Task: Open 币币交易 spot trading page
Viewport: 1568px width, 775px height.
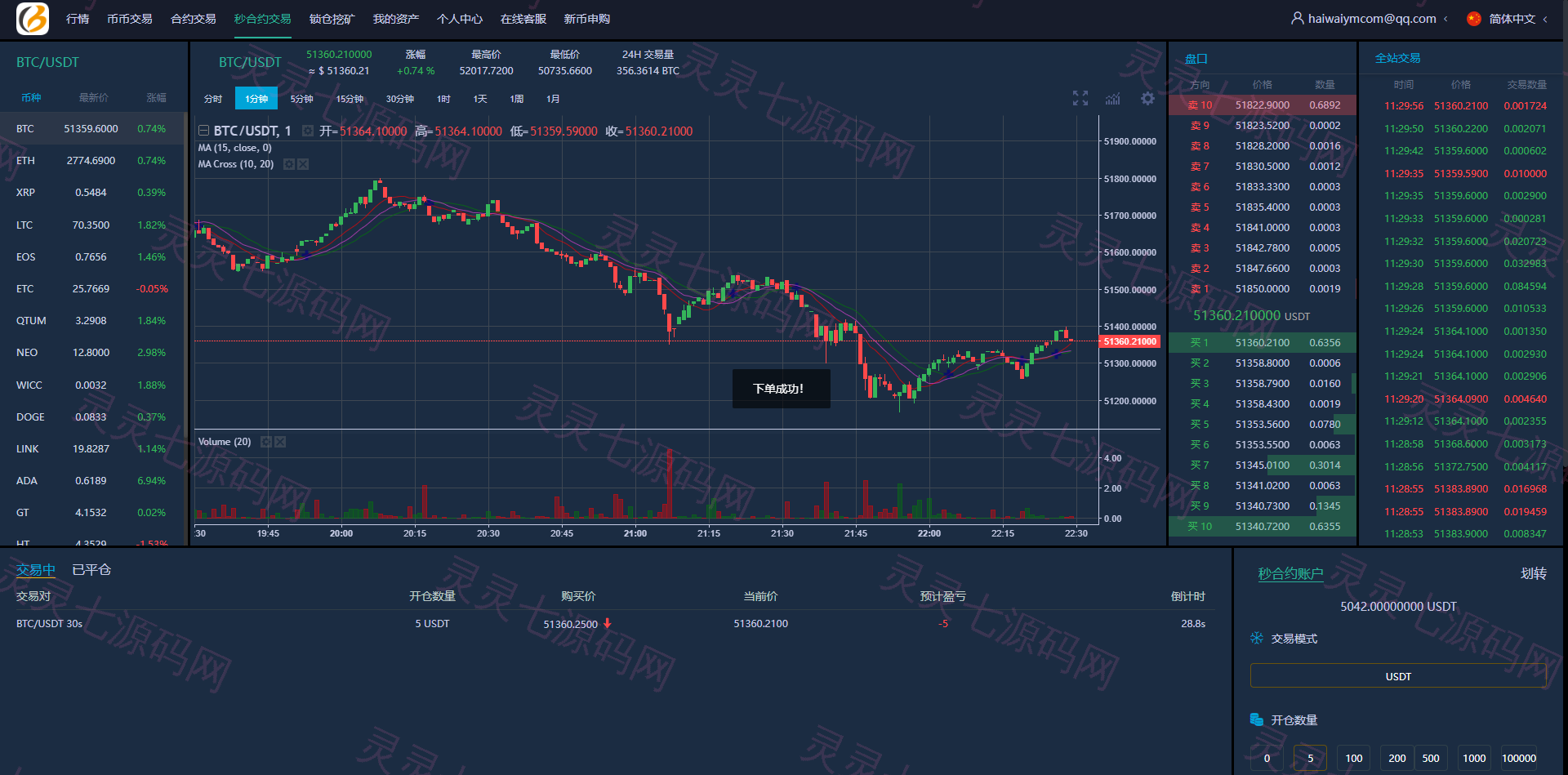Action: 129,19
